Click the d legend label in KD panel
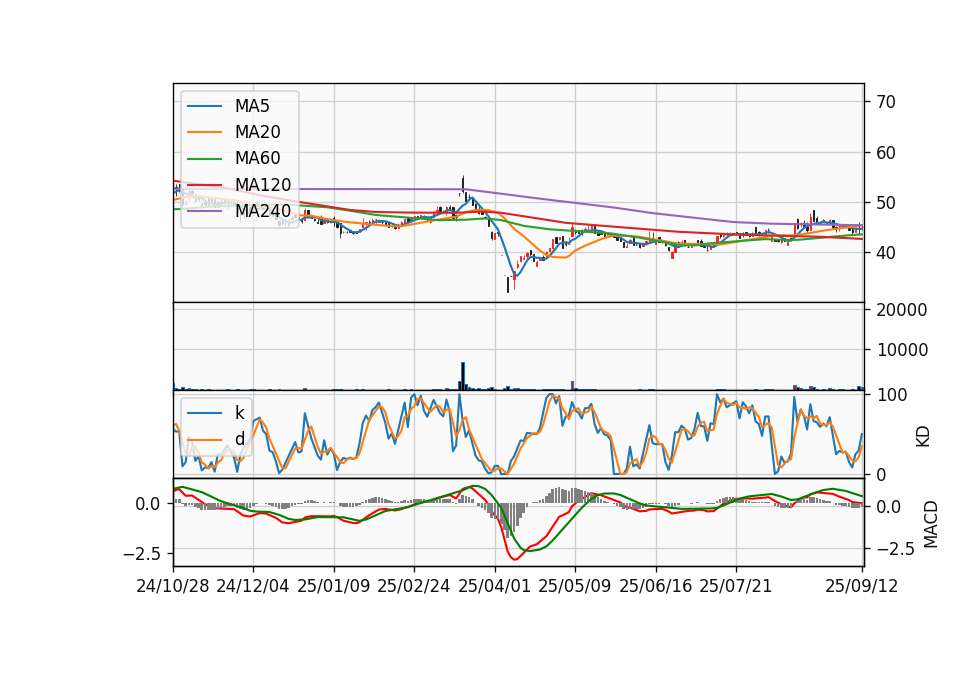The image size is (960, 690). click(x=239, y=439)
